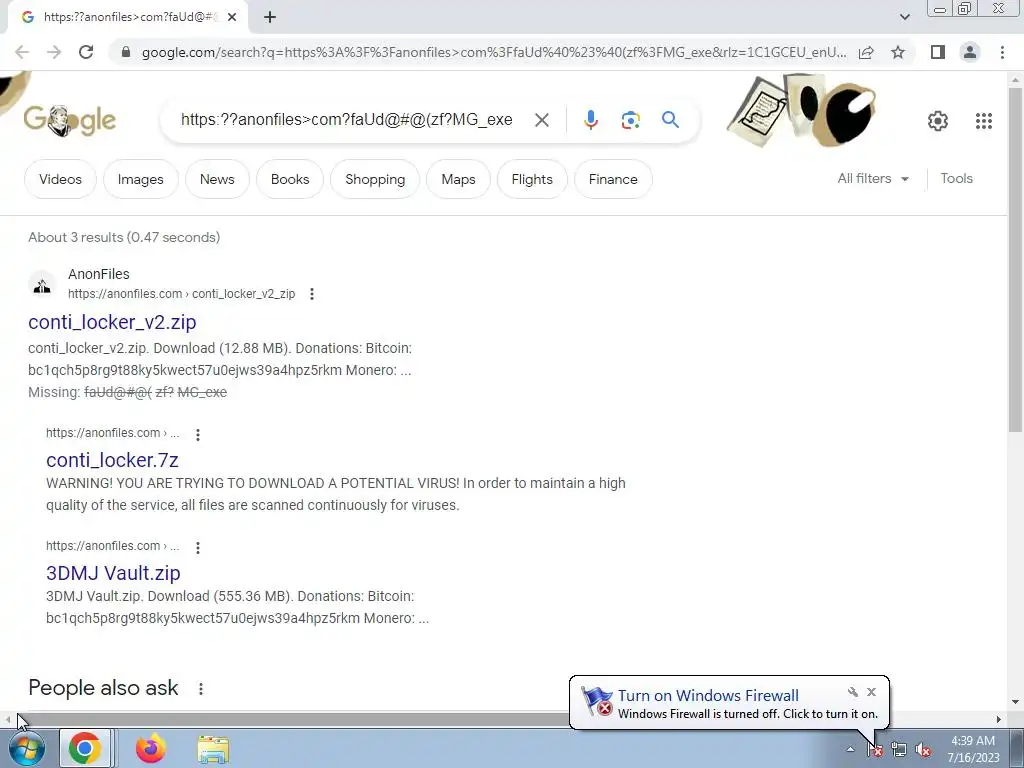The height and width of the screenshot is (768, 1024).
Task: Open the Chrome profile avatar
Action: coord(970,52)
